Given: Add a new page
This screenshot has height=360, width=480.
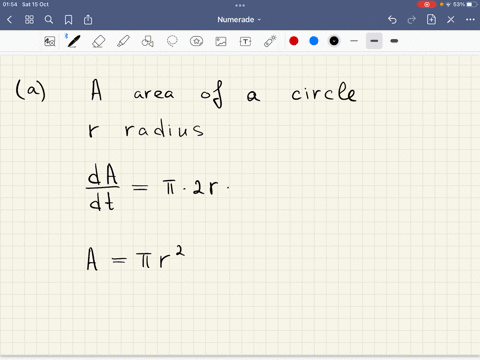Looking at the screenshot, I should point(431,20).
